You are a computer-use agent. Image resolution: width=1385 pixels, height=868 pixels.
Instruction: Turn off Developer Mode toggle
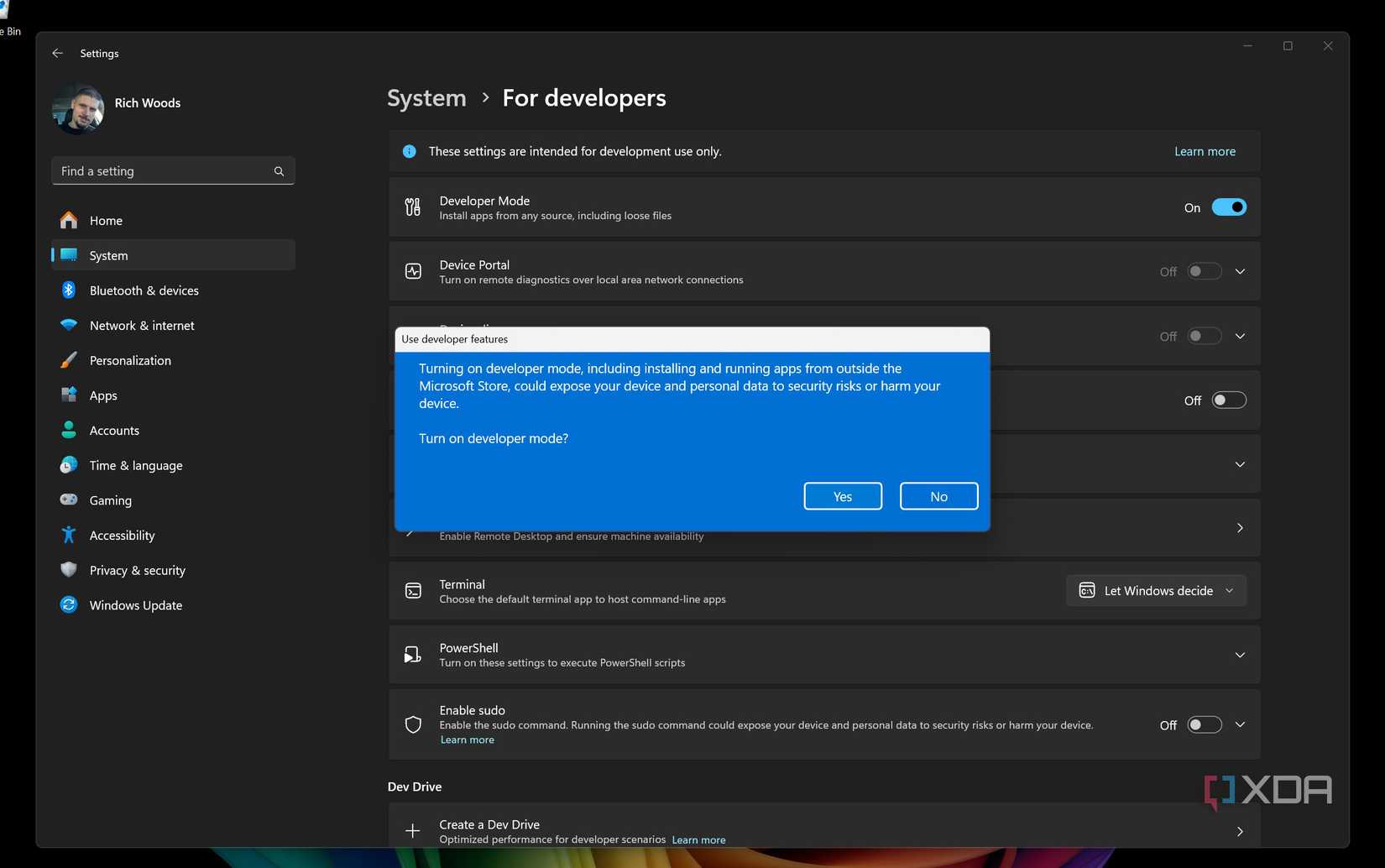click(1229, 207)
